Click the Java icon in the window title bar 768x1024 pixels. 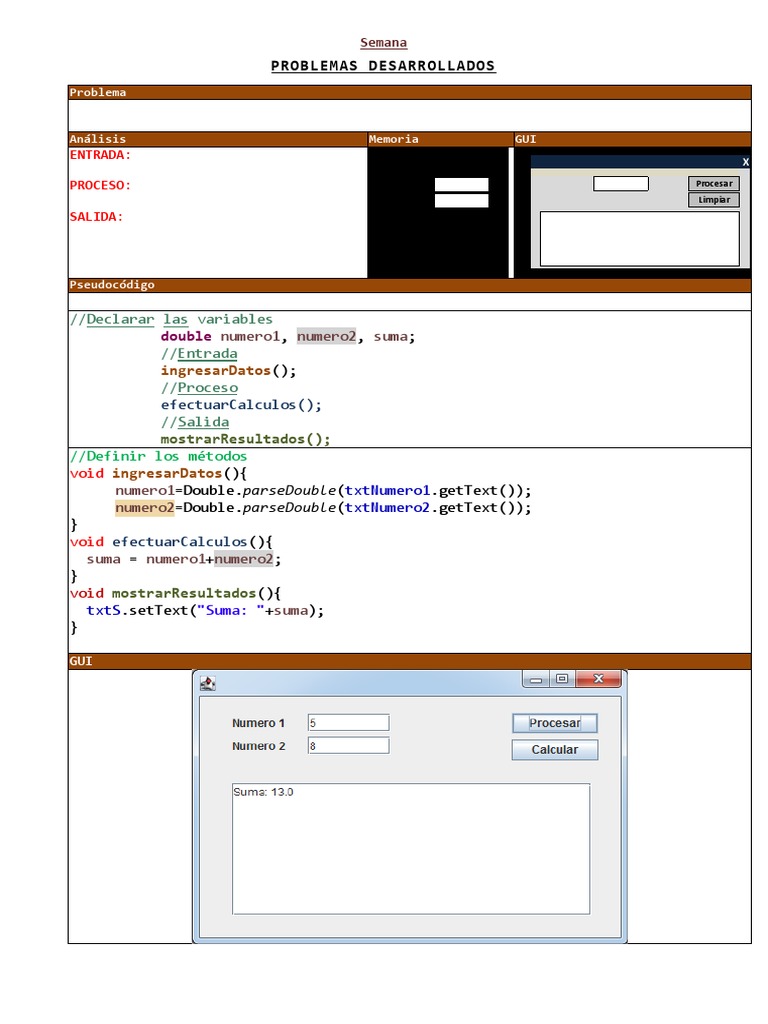(x=208, y=683)
